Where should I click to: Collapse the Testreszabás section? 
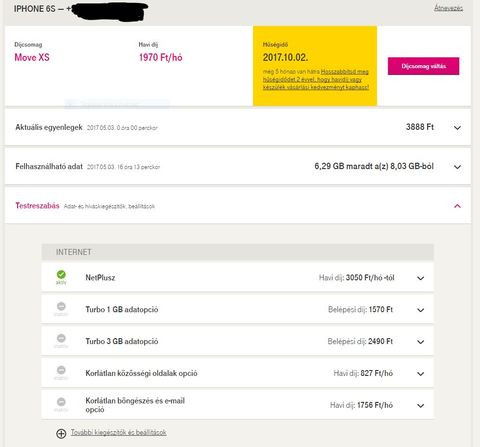tap(457, 206)
